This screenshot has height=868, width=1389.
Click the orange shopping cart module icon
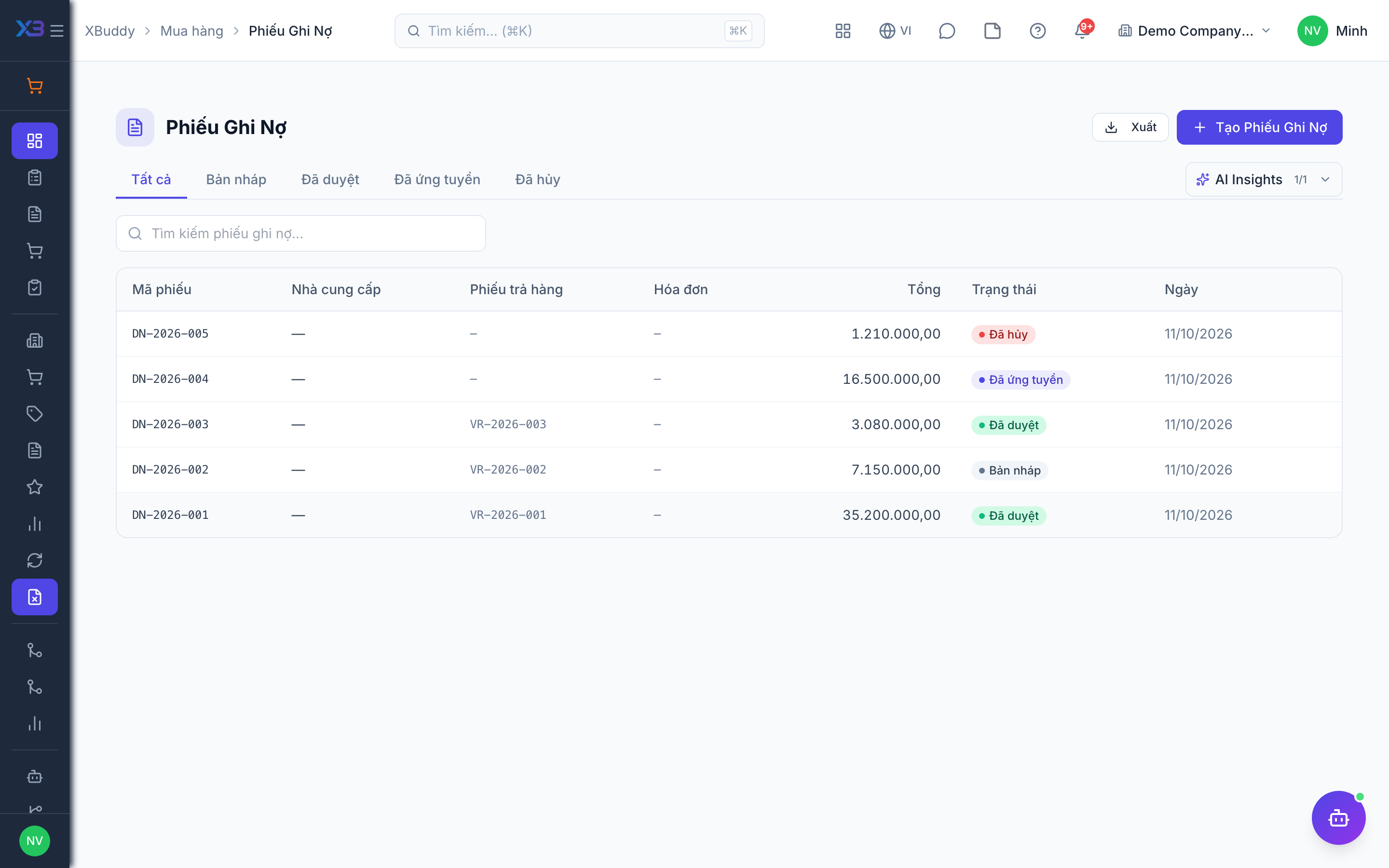[x=34, y=86]
